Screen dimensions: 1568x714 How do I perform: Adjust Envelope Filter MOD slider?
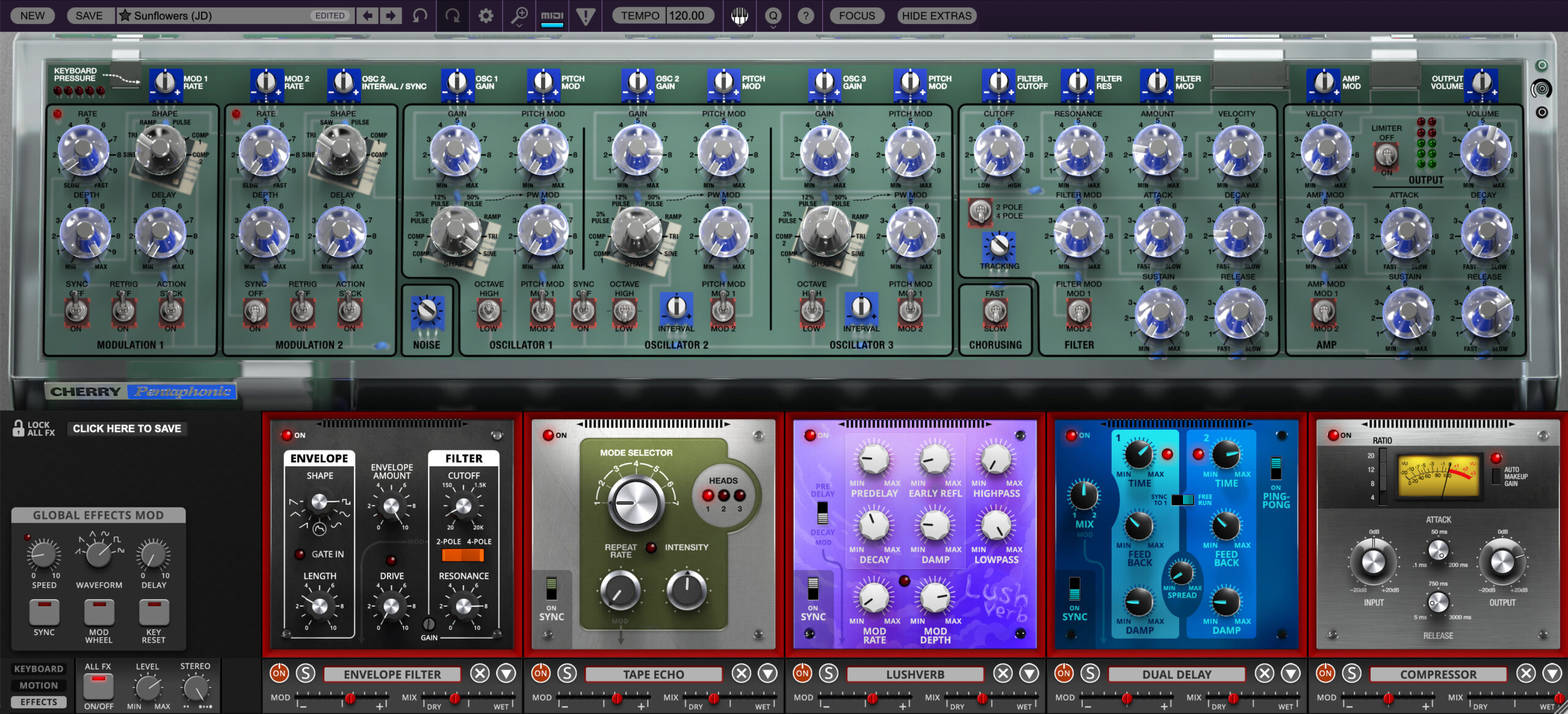click(342, 698)
